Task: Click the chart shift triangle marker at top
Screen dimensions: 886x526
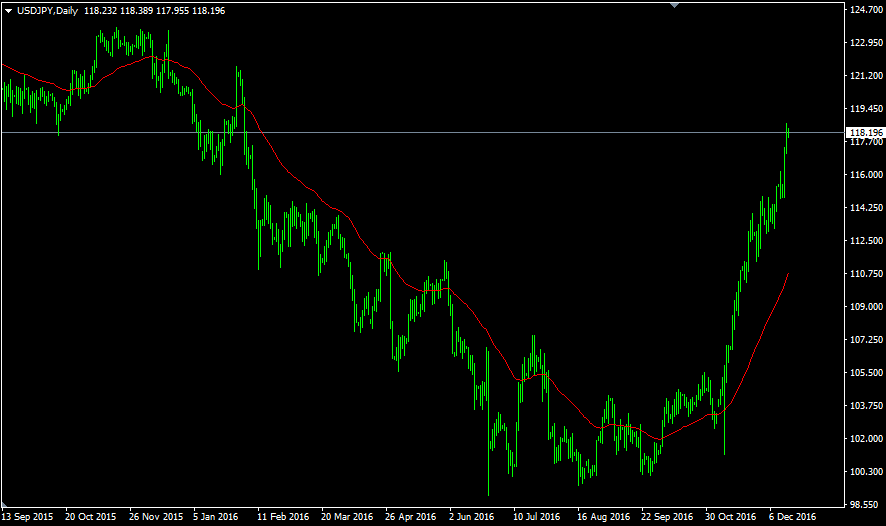Action: point(674,5)
